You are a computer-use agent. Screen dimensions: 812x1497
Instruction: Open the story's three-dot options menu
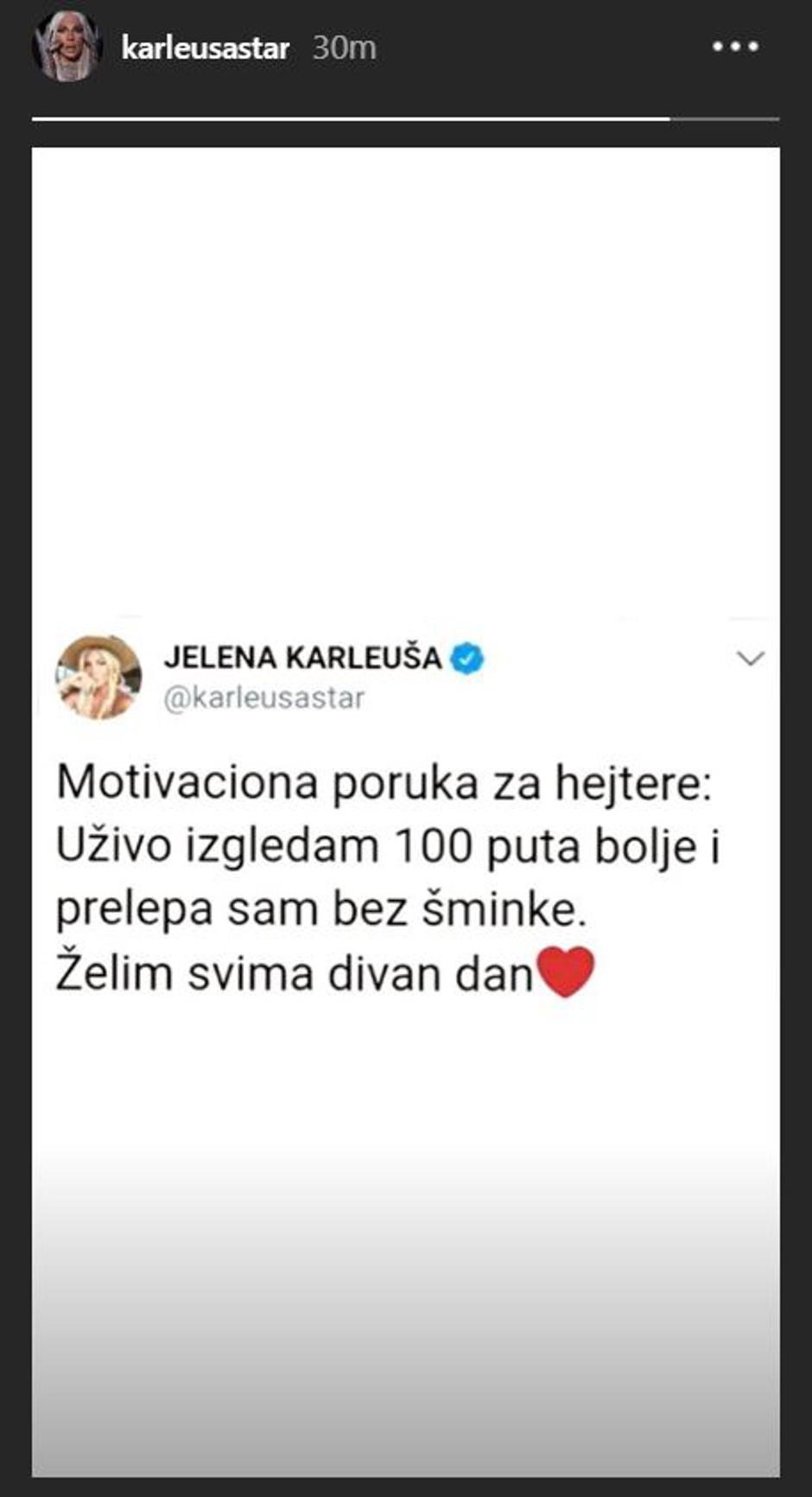[735, 47]
